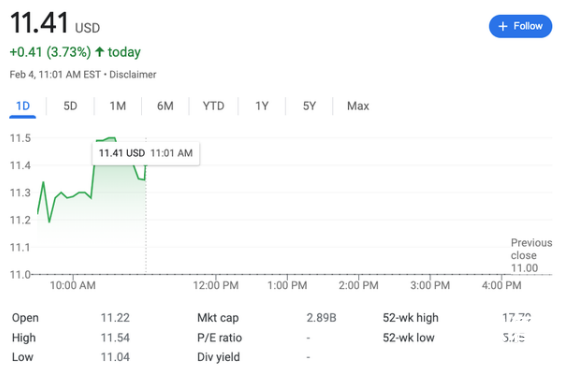Show the Max chart range

[x=358, y=106]
